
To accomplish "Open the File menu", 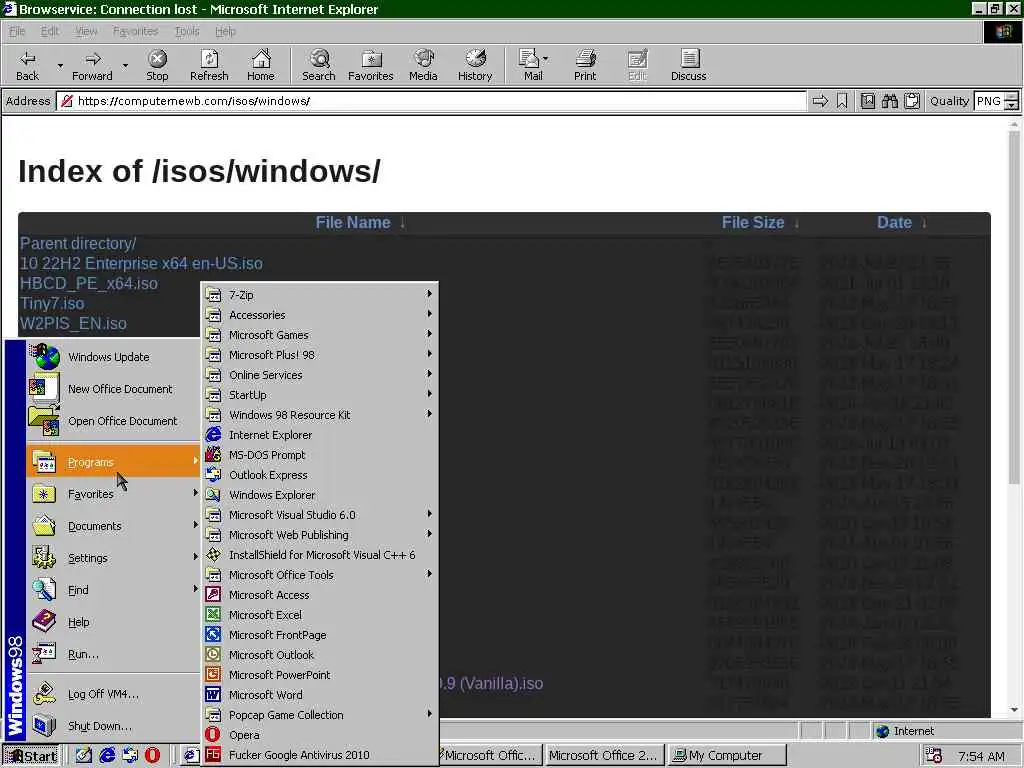I will point(17,31).
